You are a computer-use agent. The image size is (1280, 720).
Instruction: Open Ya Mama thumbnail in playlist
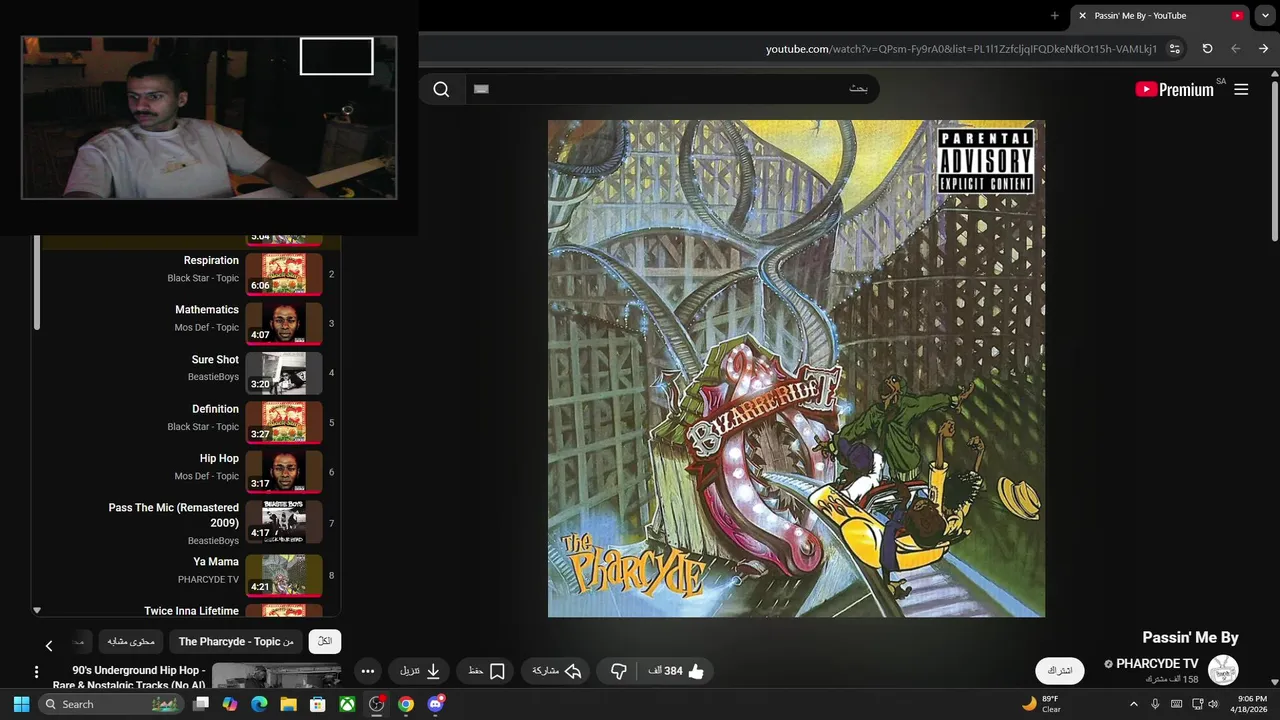click(284, 576)
